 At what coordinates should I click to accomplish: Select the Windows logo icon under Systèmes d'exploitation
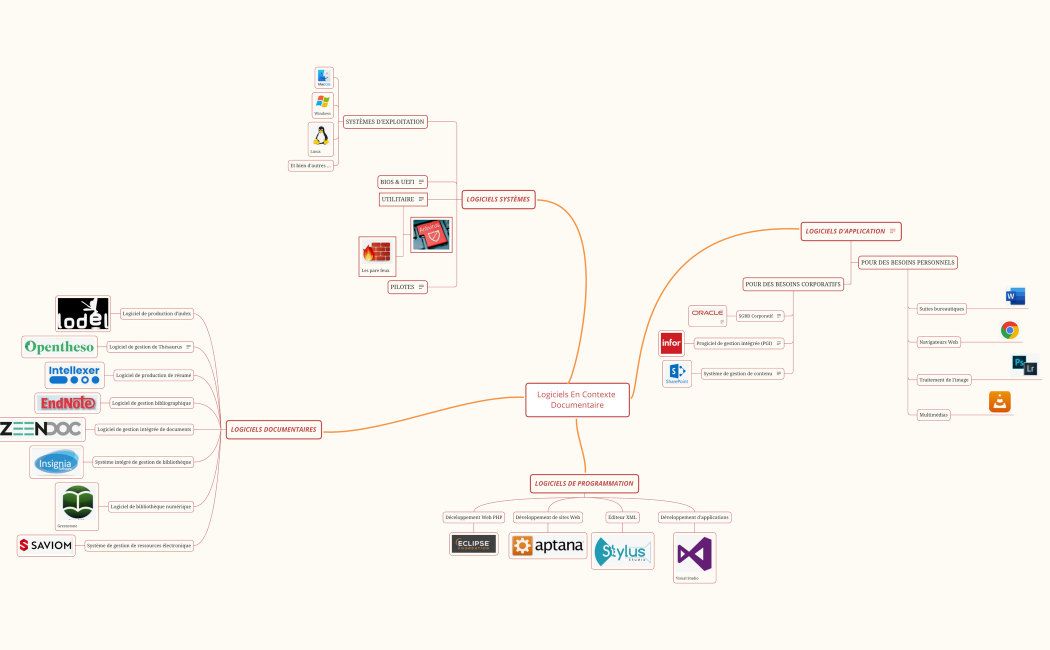click(322, 103)
